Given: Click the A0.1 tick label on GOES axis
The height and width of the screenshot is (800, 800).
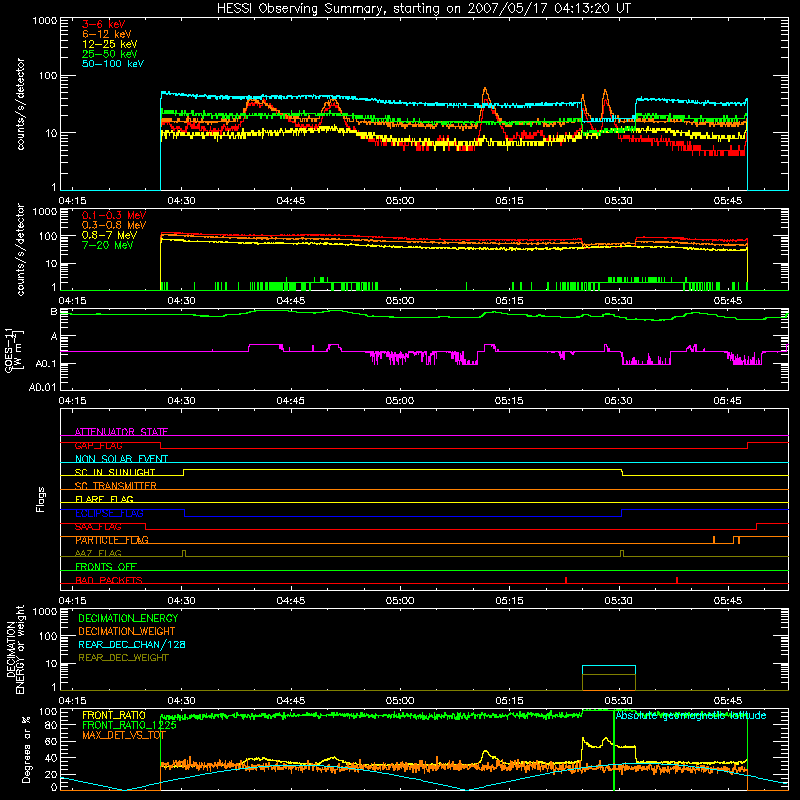Looking at the screenshot, I should click(x=46, y=364).
